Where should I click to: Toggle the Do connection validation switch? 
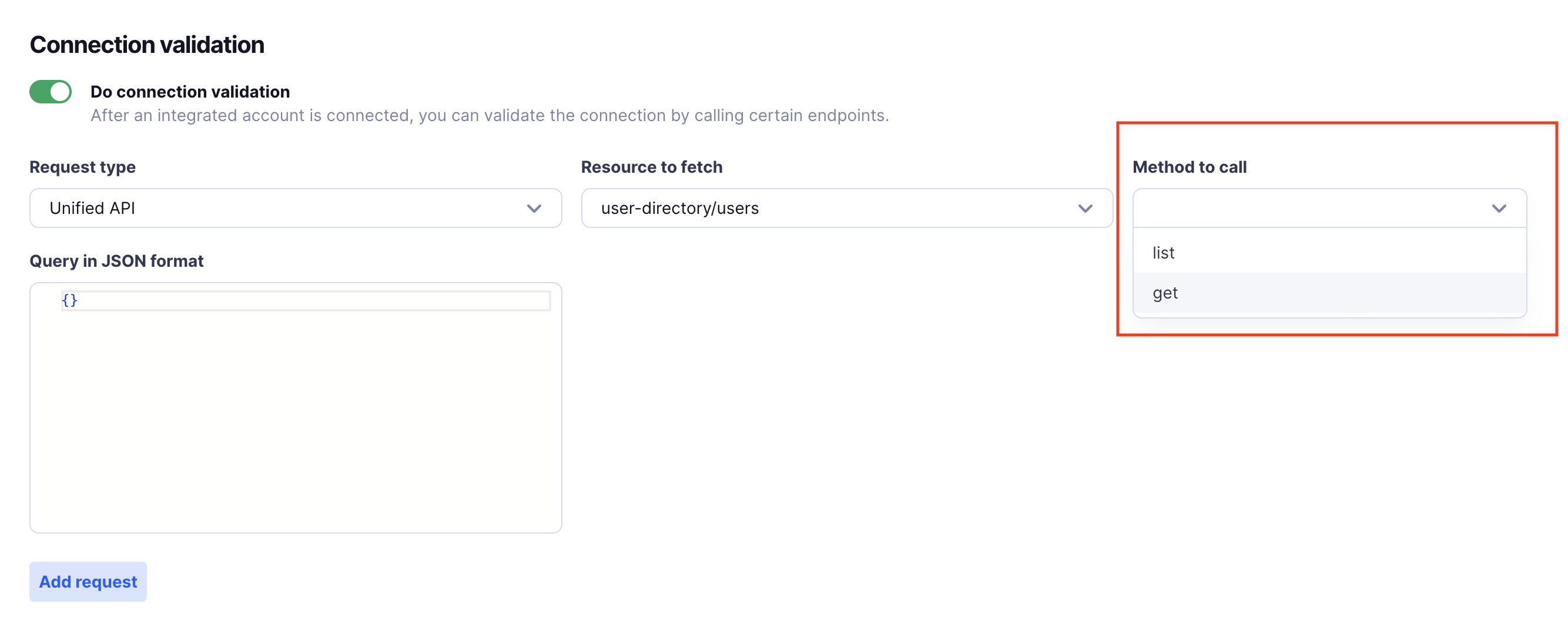[51, 92]
